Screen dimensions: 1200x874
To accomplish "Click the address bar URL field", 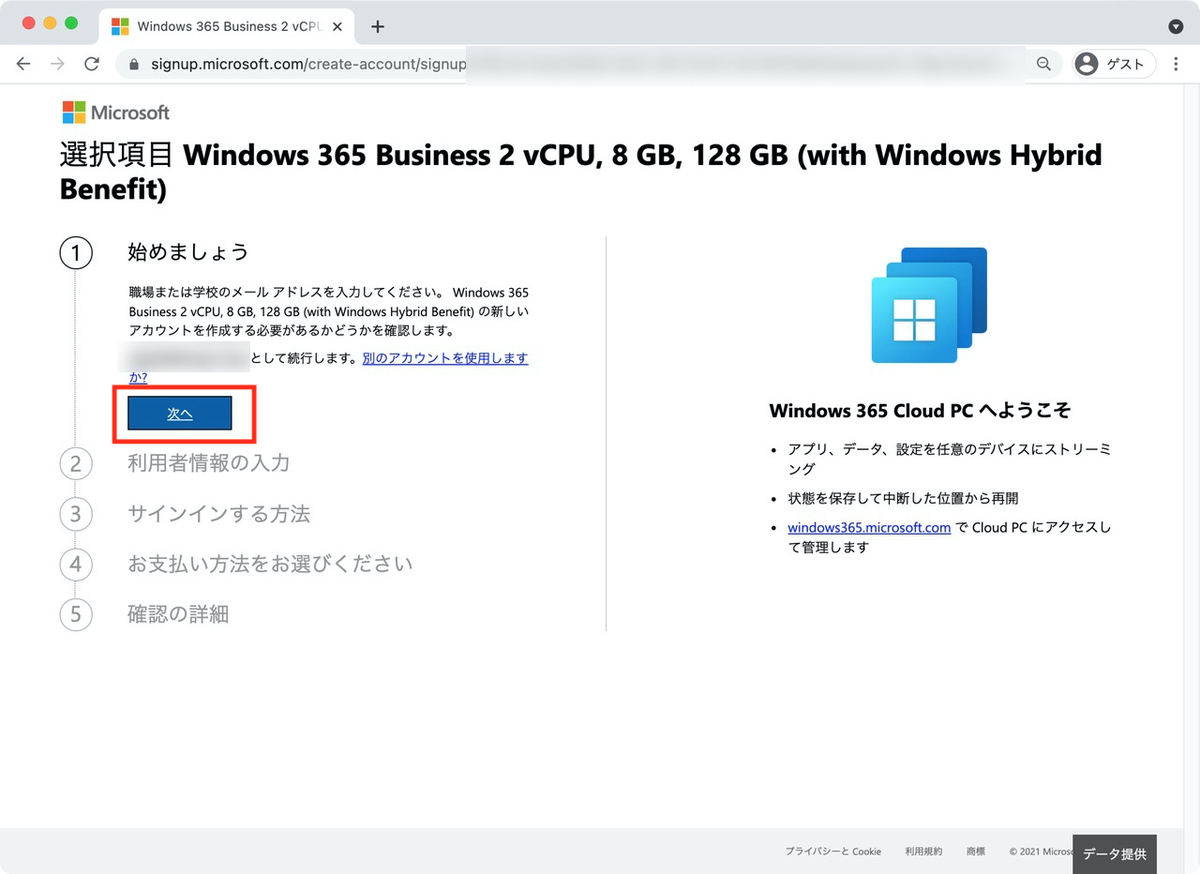I will pos(590,64).
